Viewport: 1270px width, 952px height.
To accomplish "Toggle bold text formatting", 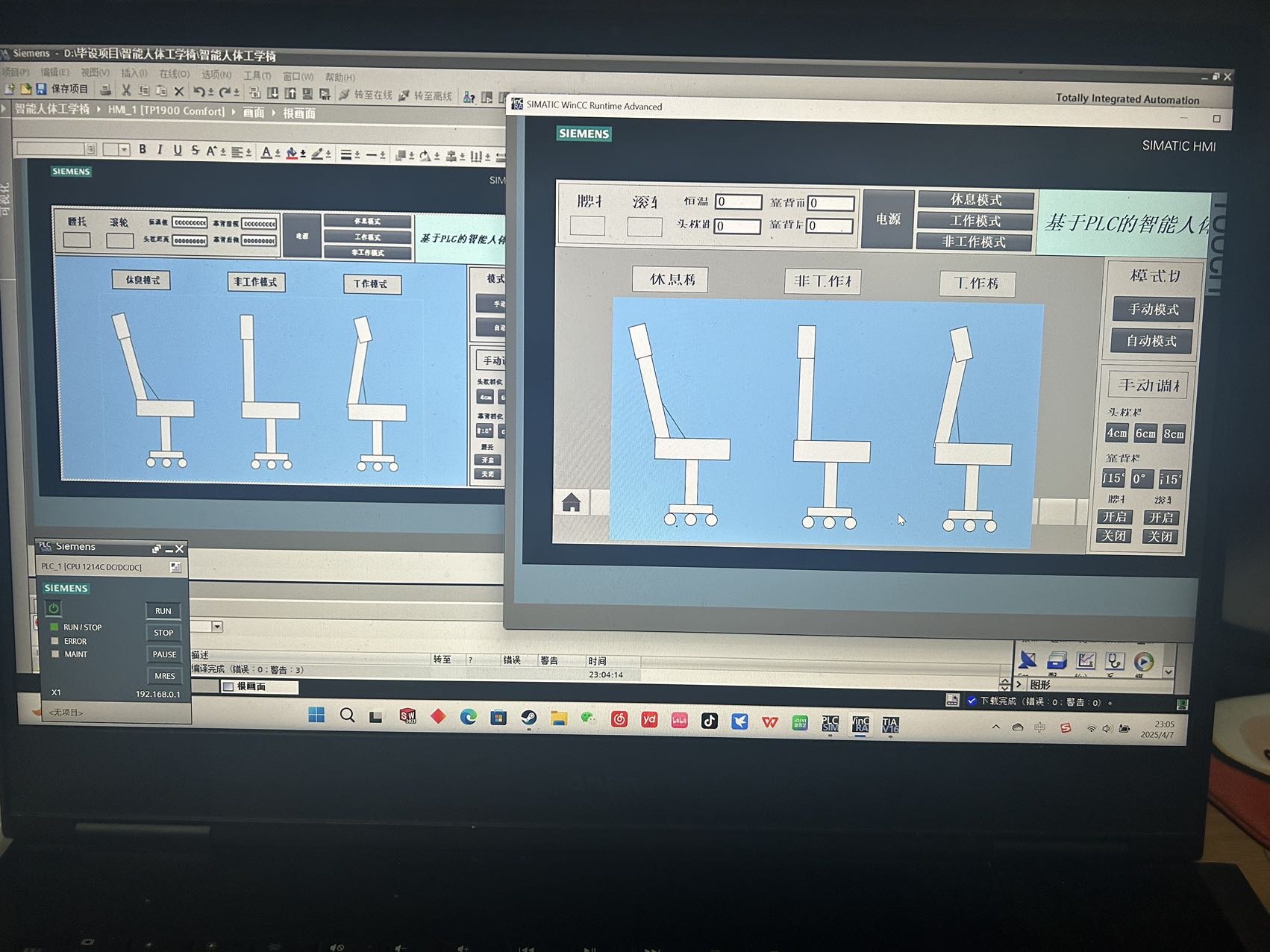I will point(143,149).
